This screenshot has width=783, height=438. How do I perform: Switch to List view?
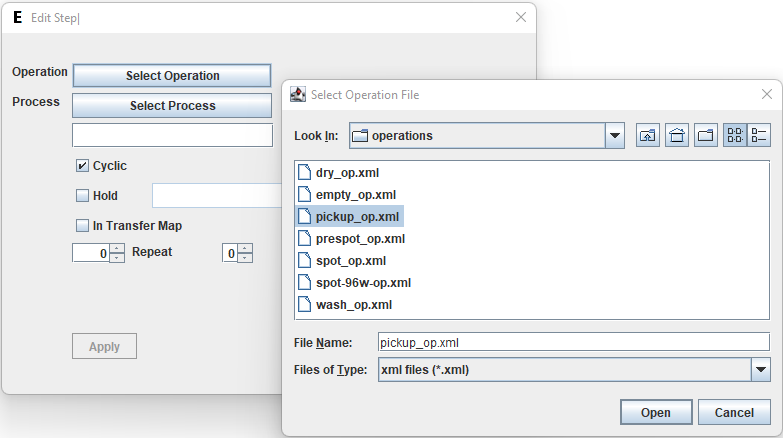735,136
